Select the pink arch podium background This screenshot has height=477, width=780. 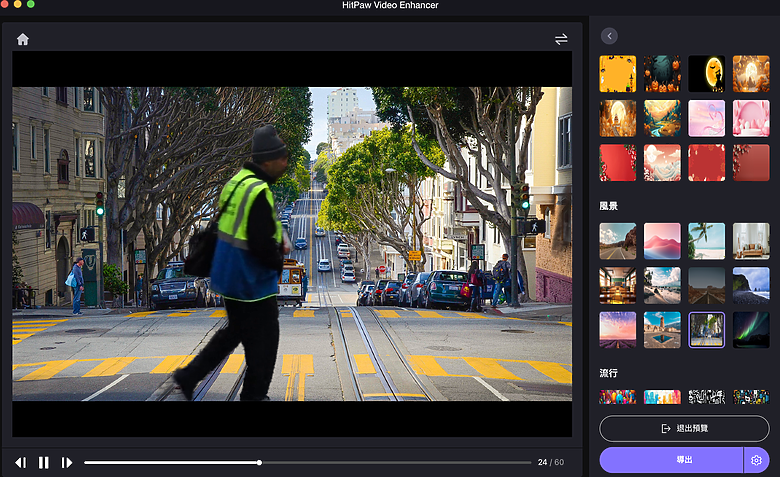click(x=751, y=118)
